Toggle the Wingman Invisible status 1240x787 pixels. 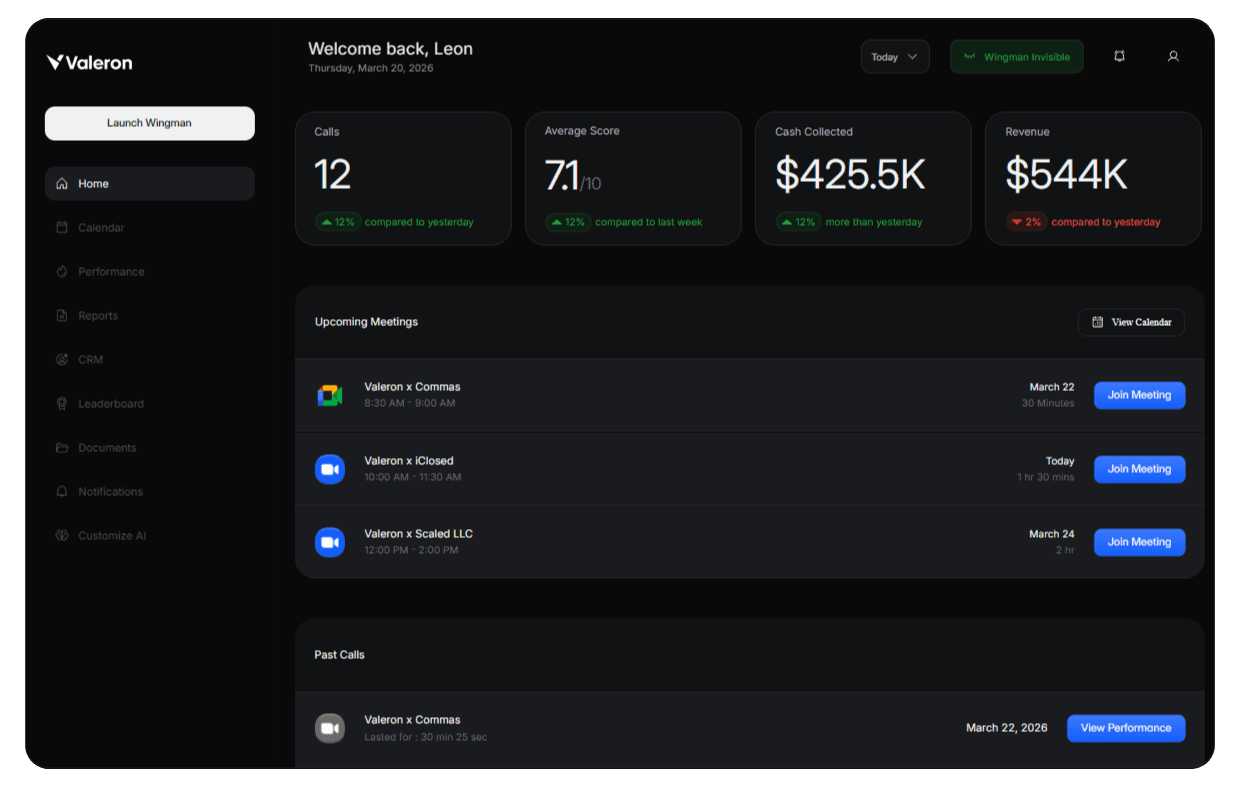pos(1017,57)
